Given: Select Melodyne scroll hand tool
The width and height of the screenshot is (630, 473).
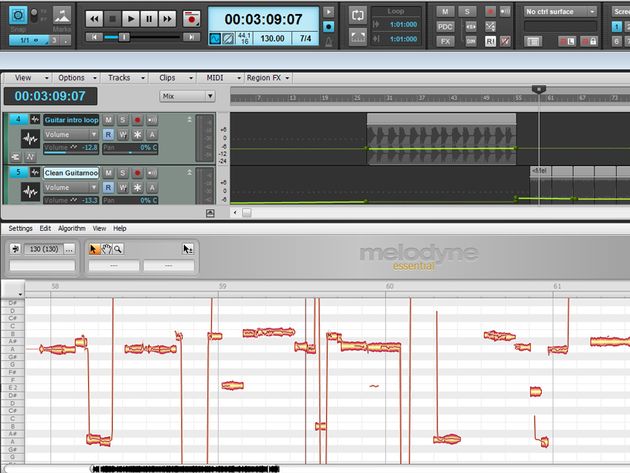Looking at the screenshot, I should pos(106,249).
